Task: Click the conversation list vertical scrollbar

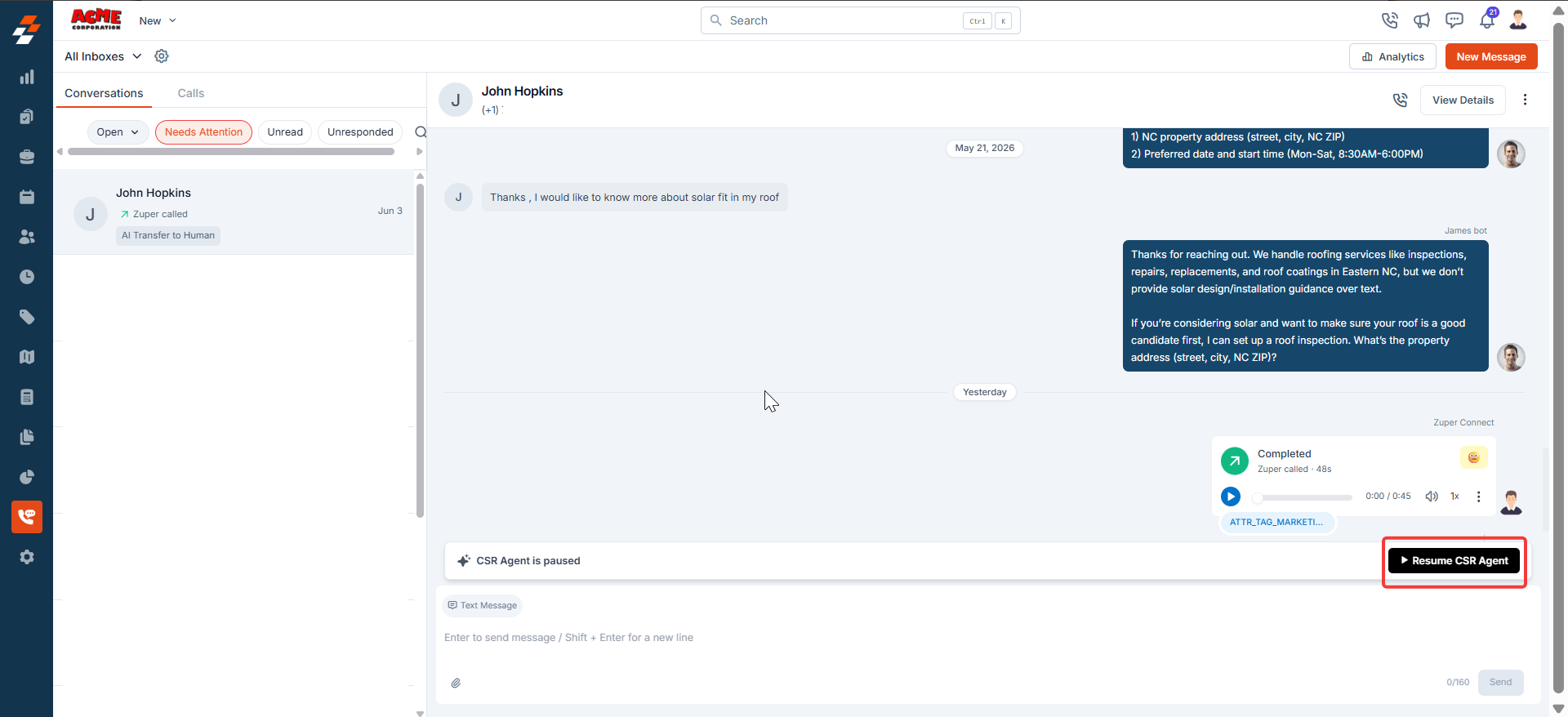Action: 420,351
